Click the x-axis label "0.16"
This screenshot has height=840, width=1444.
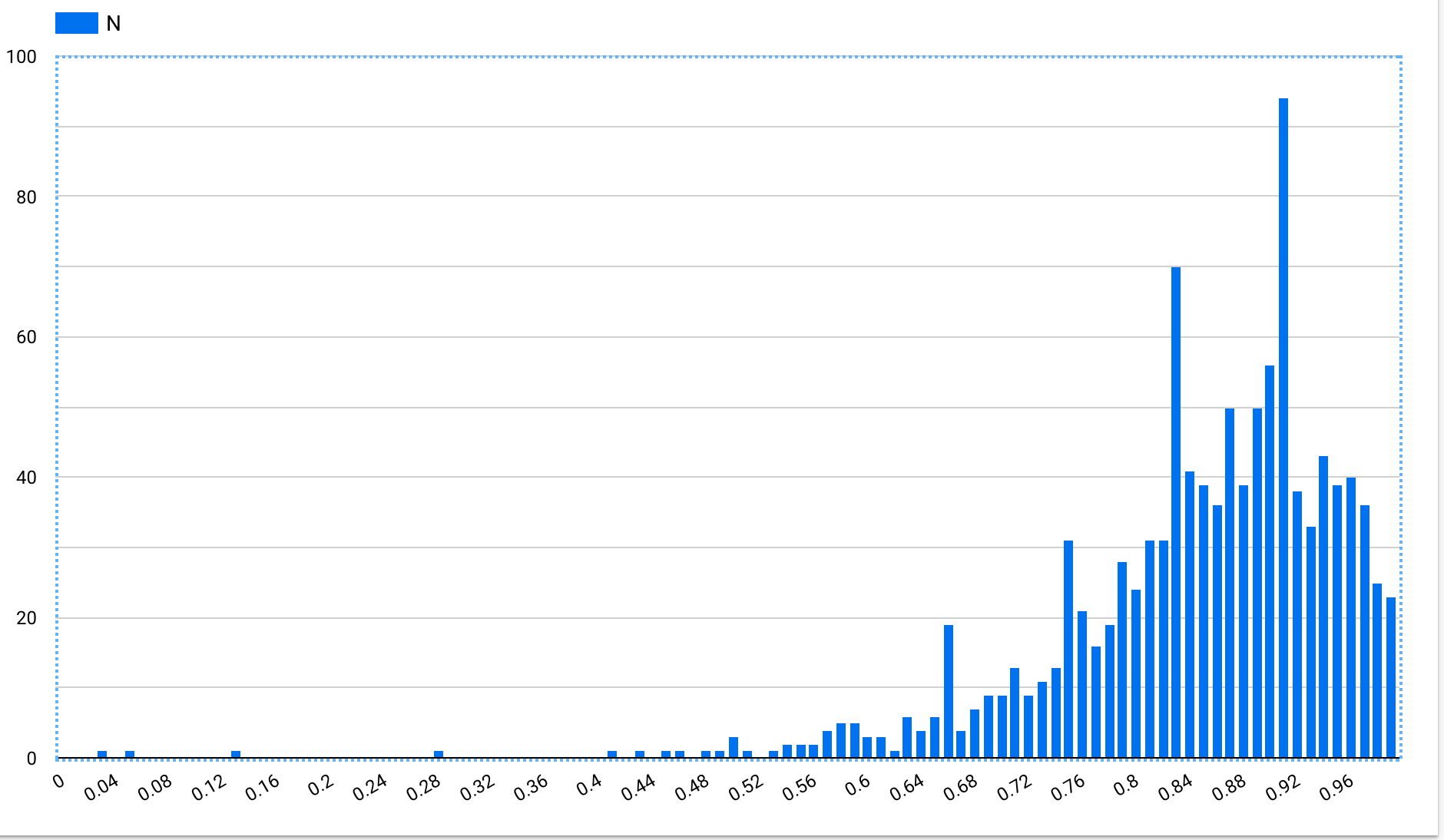(x=263, y=788)
